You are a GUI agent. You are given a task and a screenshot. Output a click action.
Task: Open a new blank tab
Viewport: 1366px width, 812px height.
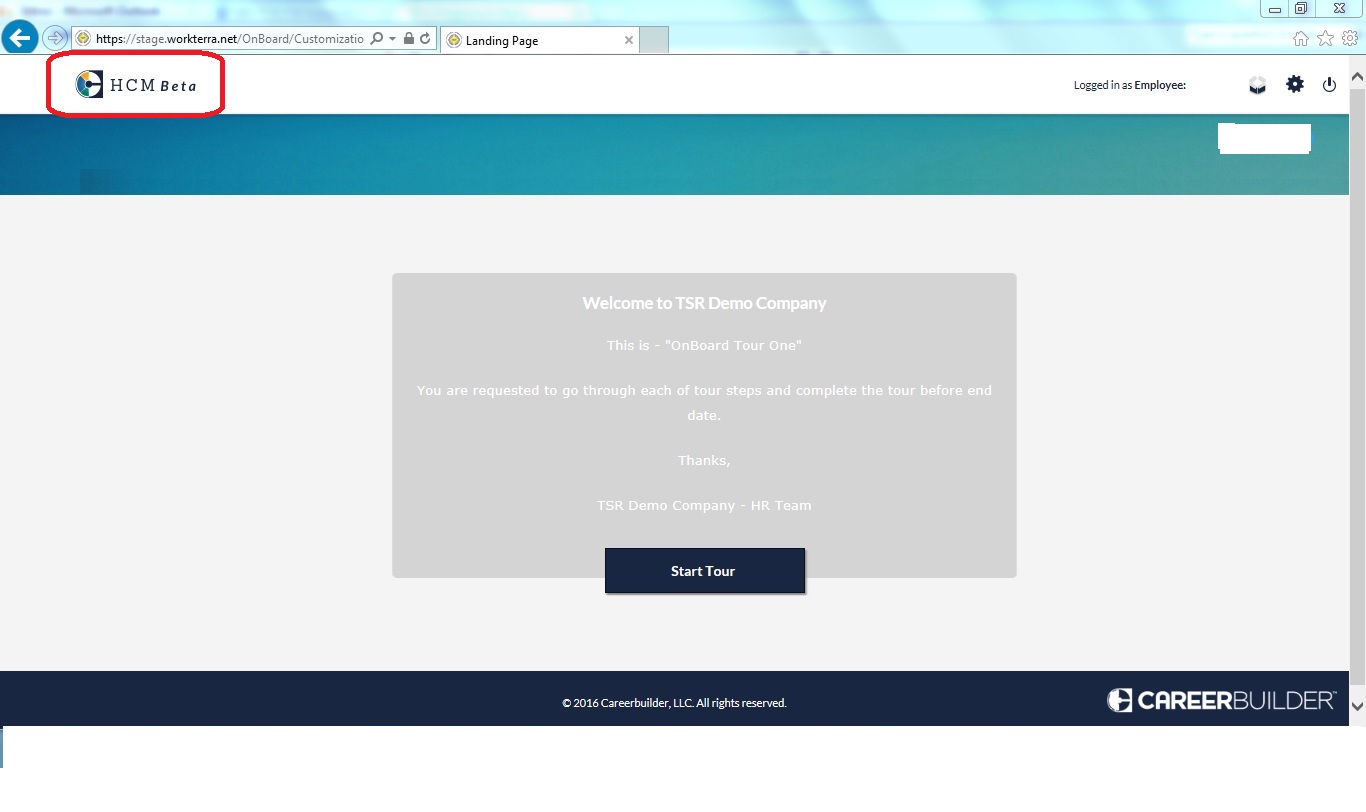pyautogui.click(x=653, y=41)
